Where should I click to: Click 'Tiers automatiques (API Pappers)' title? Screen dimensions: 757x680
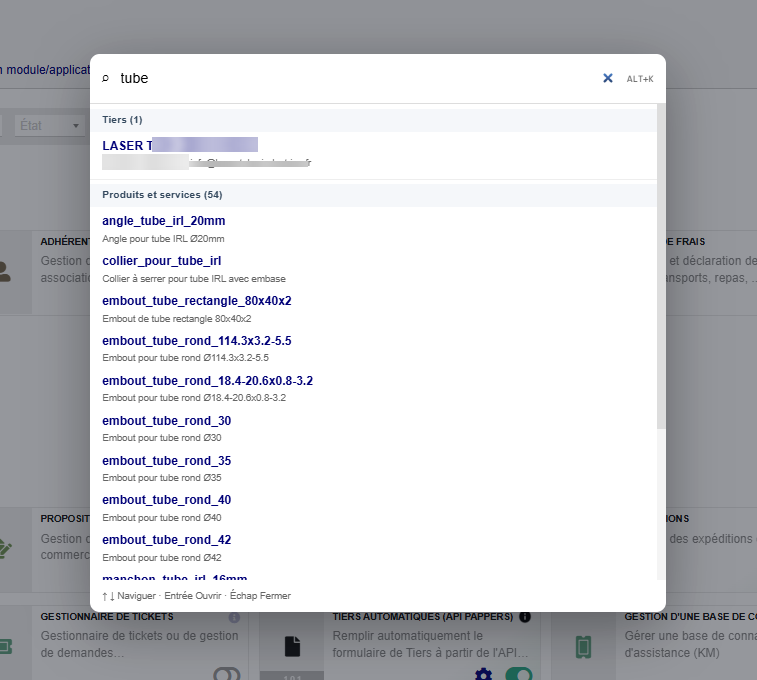coord(423,617)
